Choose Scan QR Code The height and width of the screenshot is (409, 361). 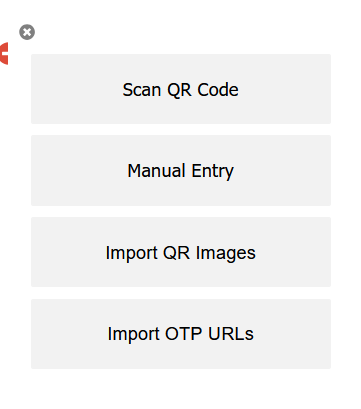(x=181, y=89)
